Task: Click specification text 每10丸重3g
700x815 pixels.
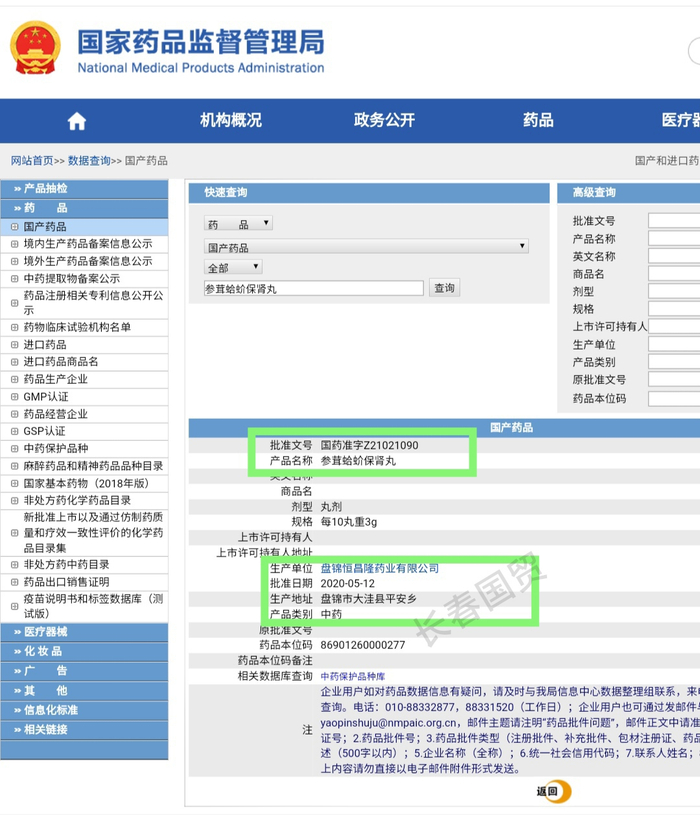Action: coord(349,522)
